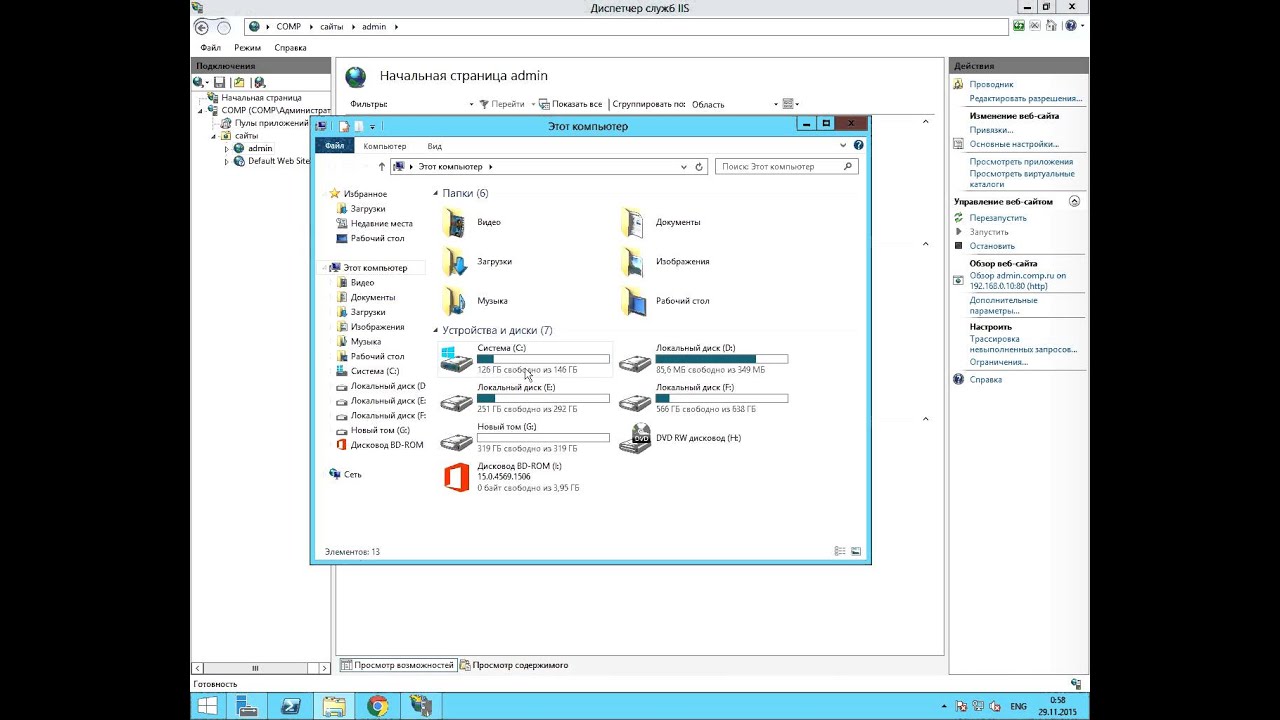The image size is (1280, 720).
Task: Expand the Explorer ribbon chevron
Action: [843, 145]
